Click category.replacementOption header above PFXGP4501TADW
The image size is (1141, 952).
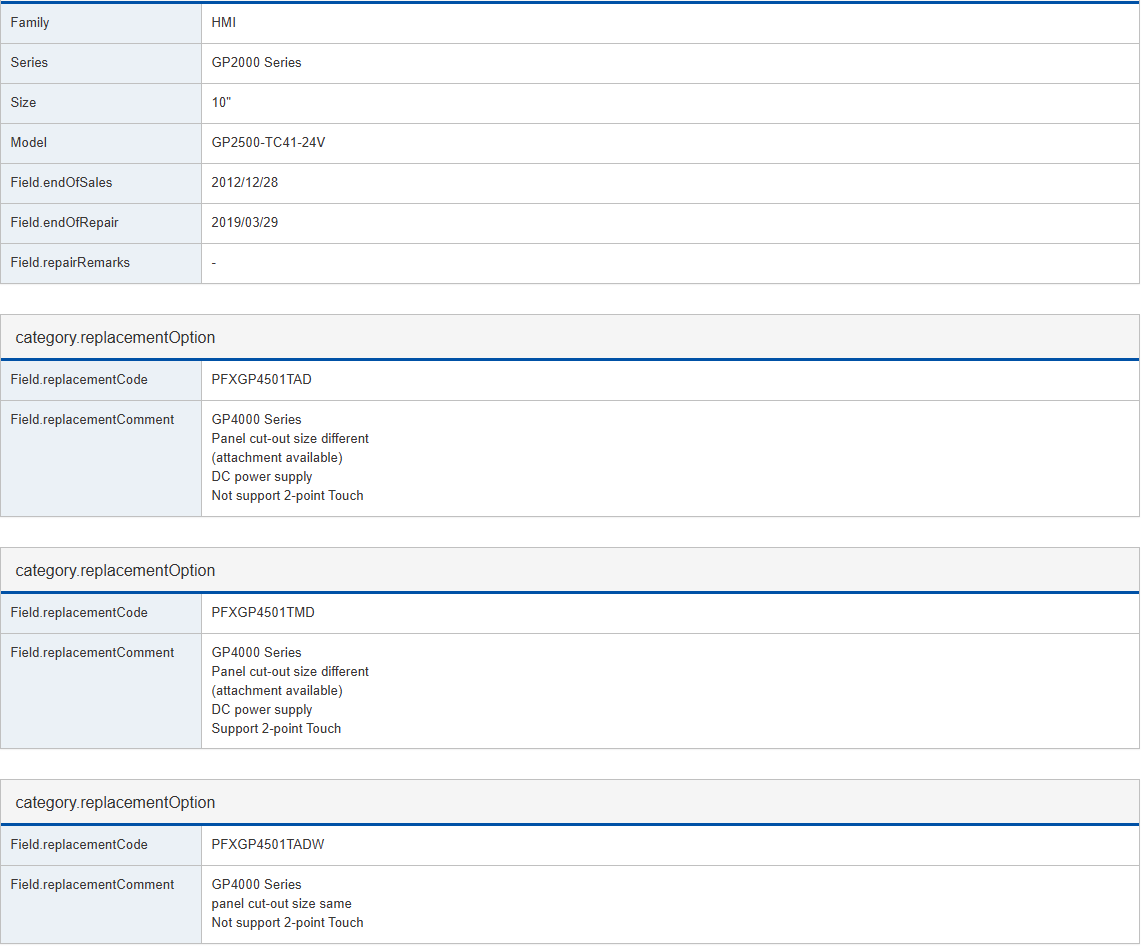(115, 803)
